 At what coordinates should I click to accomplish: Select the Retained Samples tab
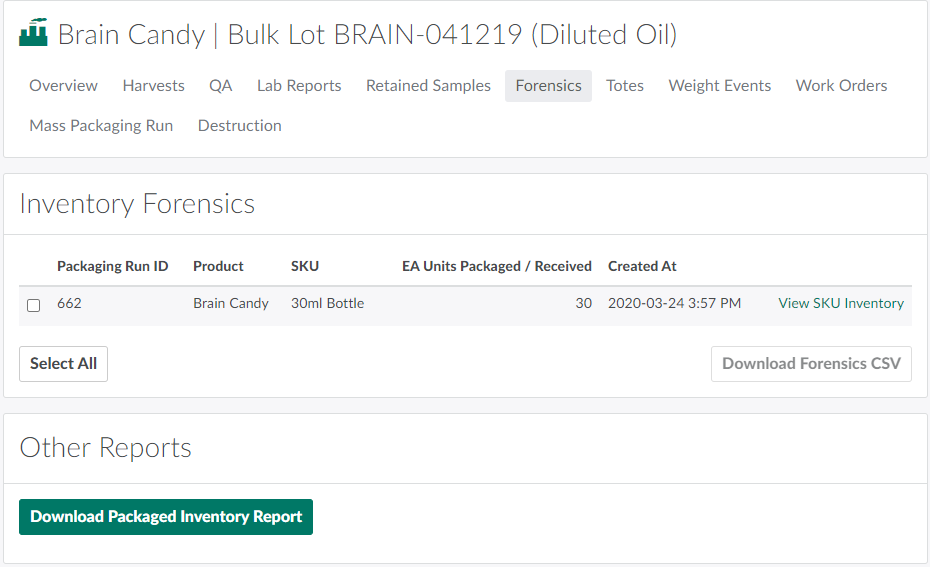point(428,86)
